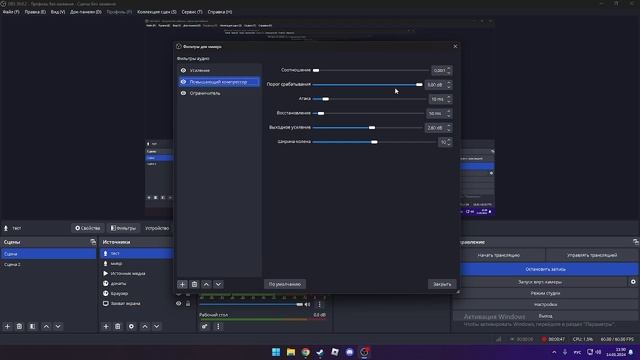The width and height of the screenshot is (640, 360).
Task: Open Steam from the taskbar
Action: click(x=320, y=352)
